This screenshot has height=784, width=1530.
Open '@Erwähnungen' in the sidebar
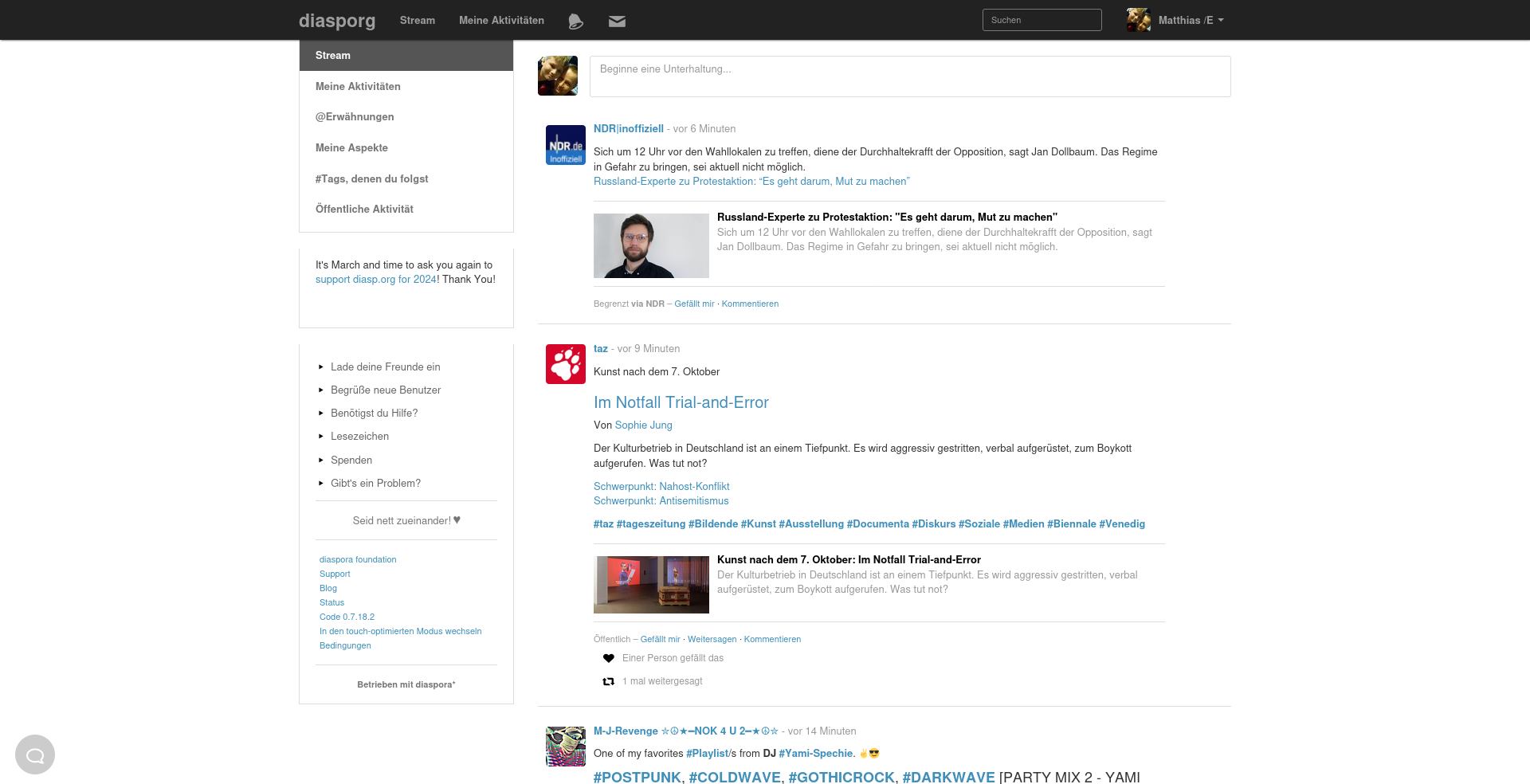(355, 117)
